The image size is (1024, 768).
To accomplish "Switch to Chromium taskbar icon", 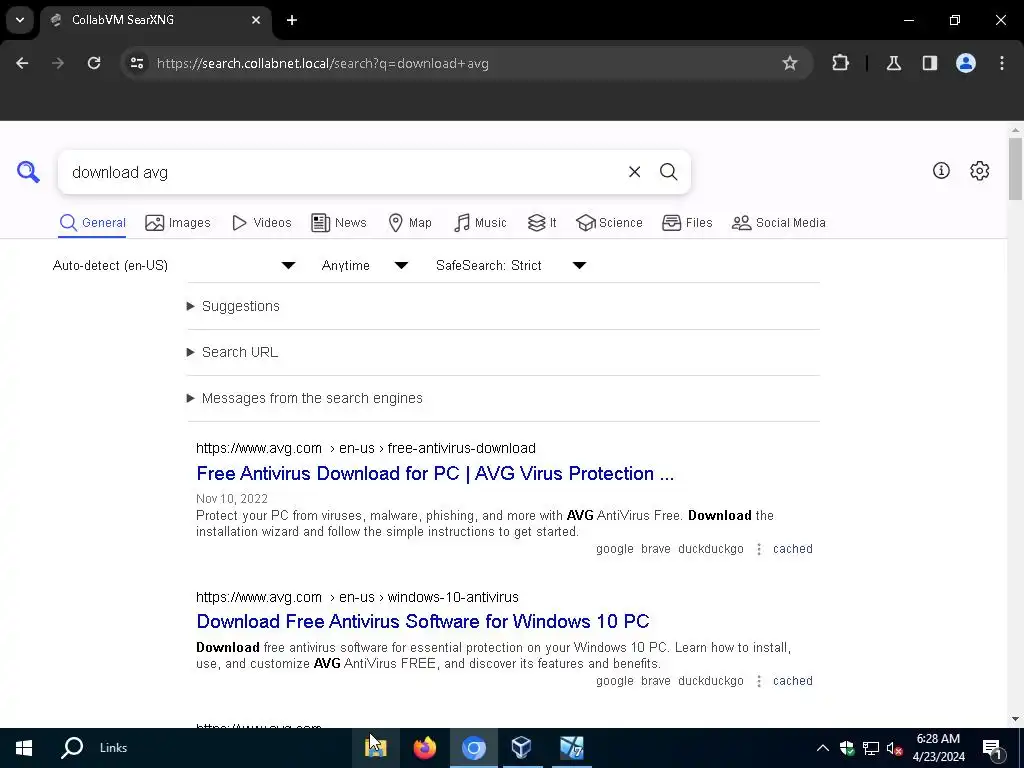I will click(473, 748).
